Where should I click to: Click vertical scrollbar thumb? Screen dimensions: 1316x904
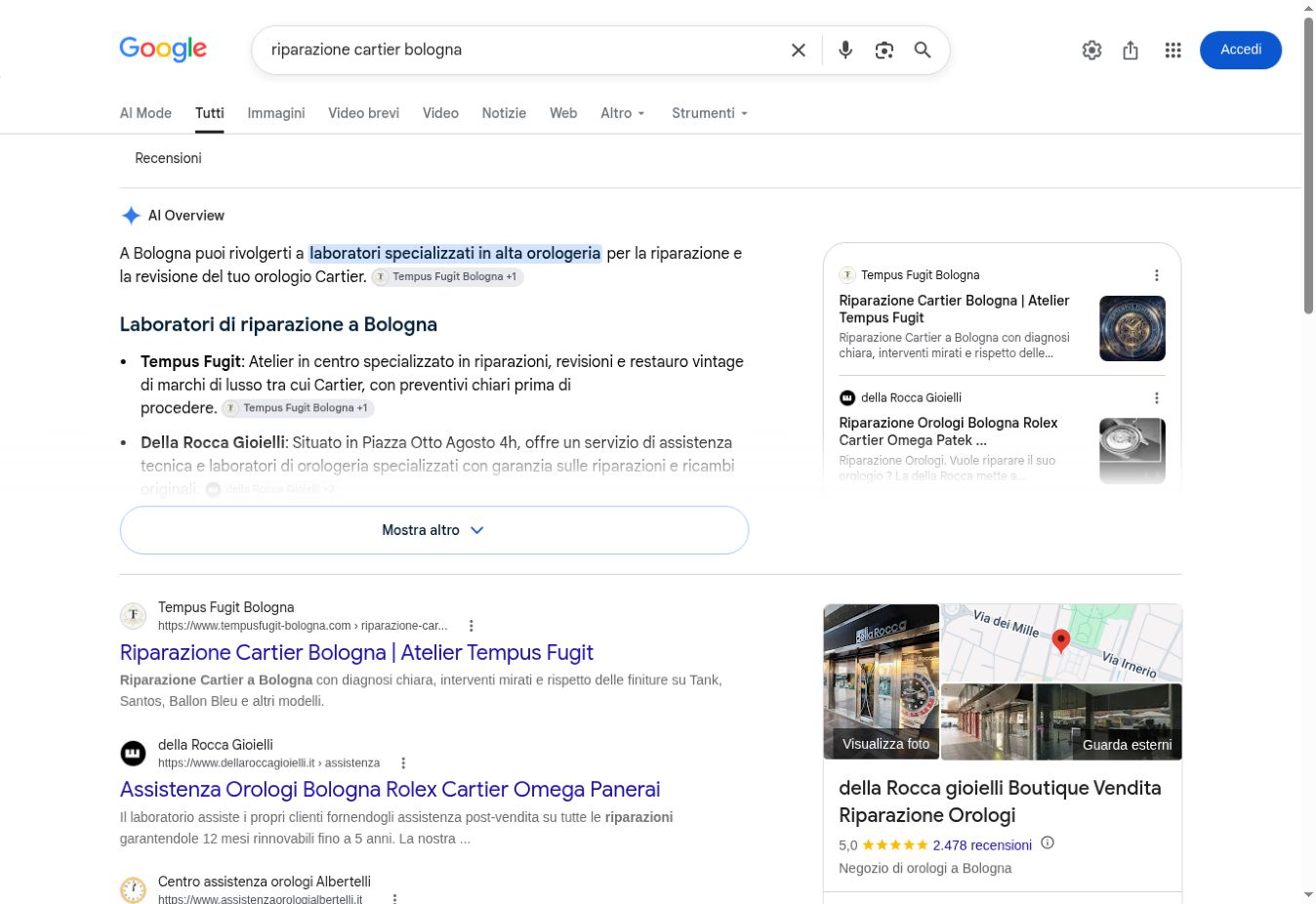1309,164
